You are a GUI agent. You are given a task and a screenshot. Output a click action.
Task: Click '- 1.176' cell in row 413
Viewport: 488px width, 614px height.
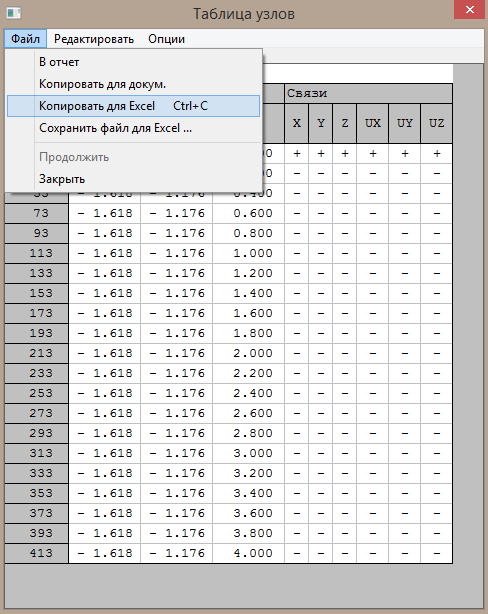[x=177, y=553]
